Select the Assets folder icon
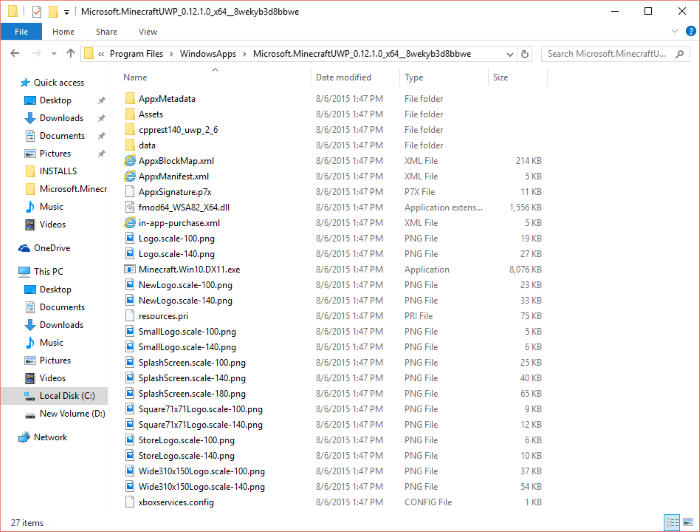700x532 pixels. click(129, 114)
